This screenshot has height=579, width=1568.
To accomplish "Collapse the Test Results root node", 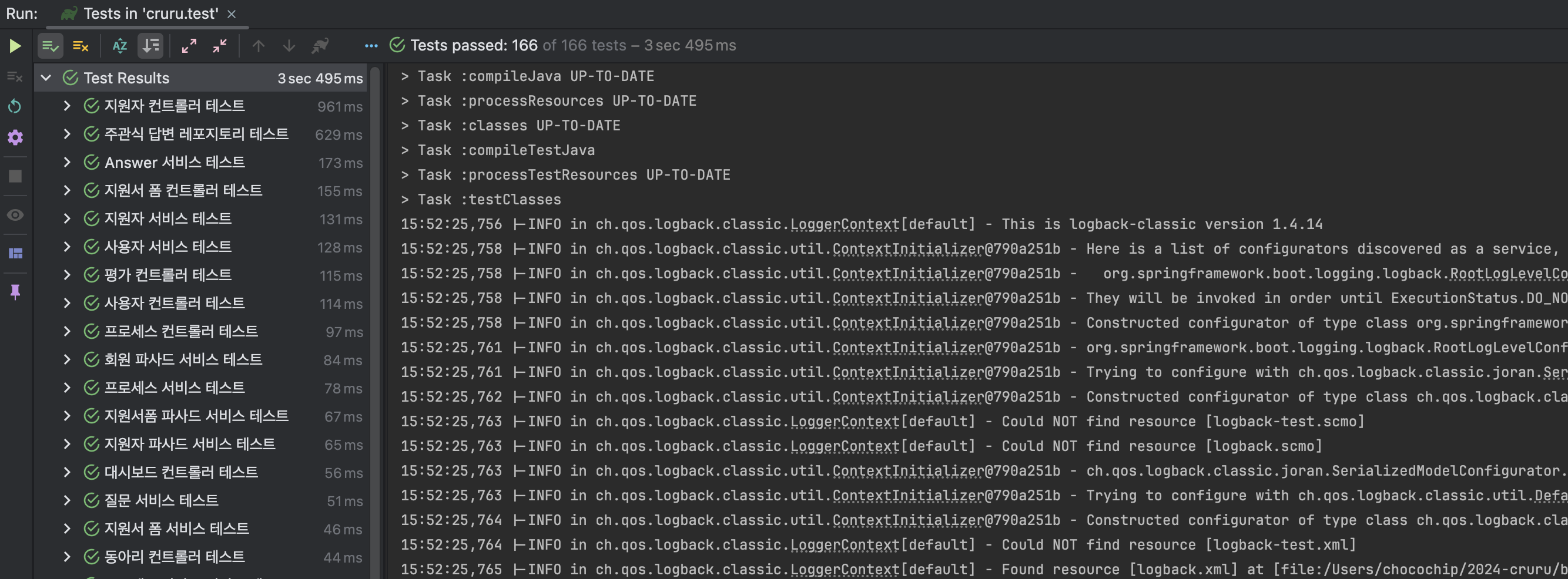I will [46, 78].
